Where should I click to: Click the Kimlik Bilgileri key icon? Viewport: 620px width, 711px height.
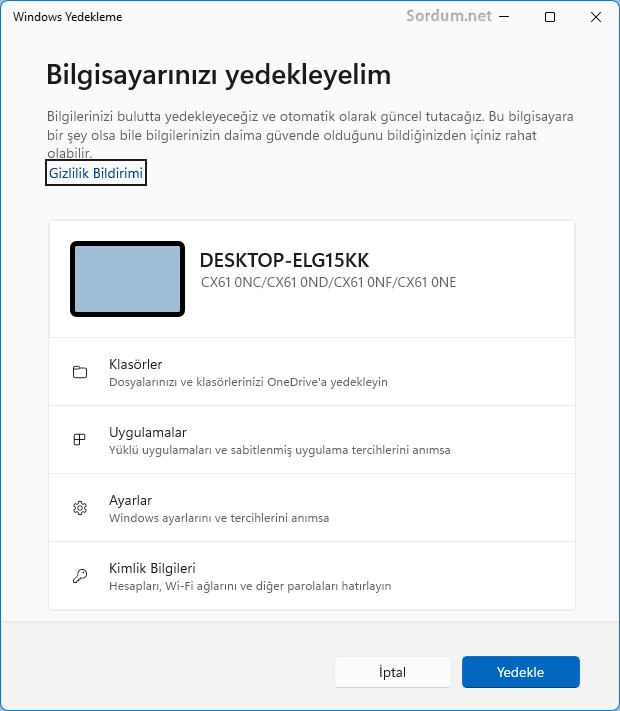[x=80, y=576]
